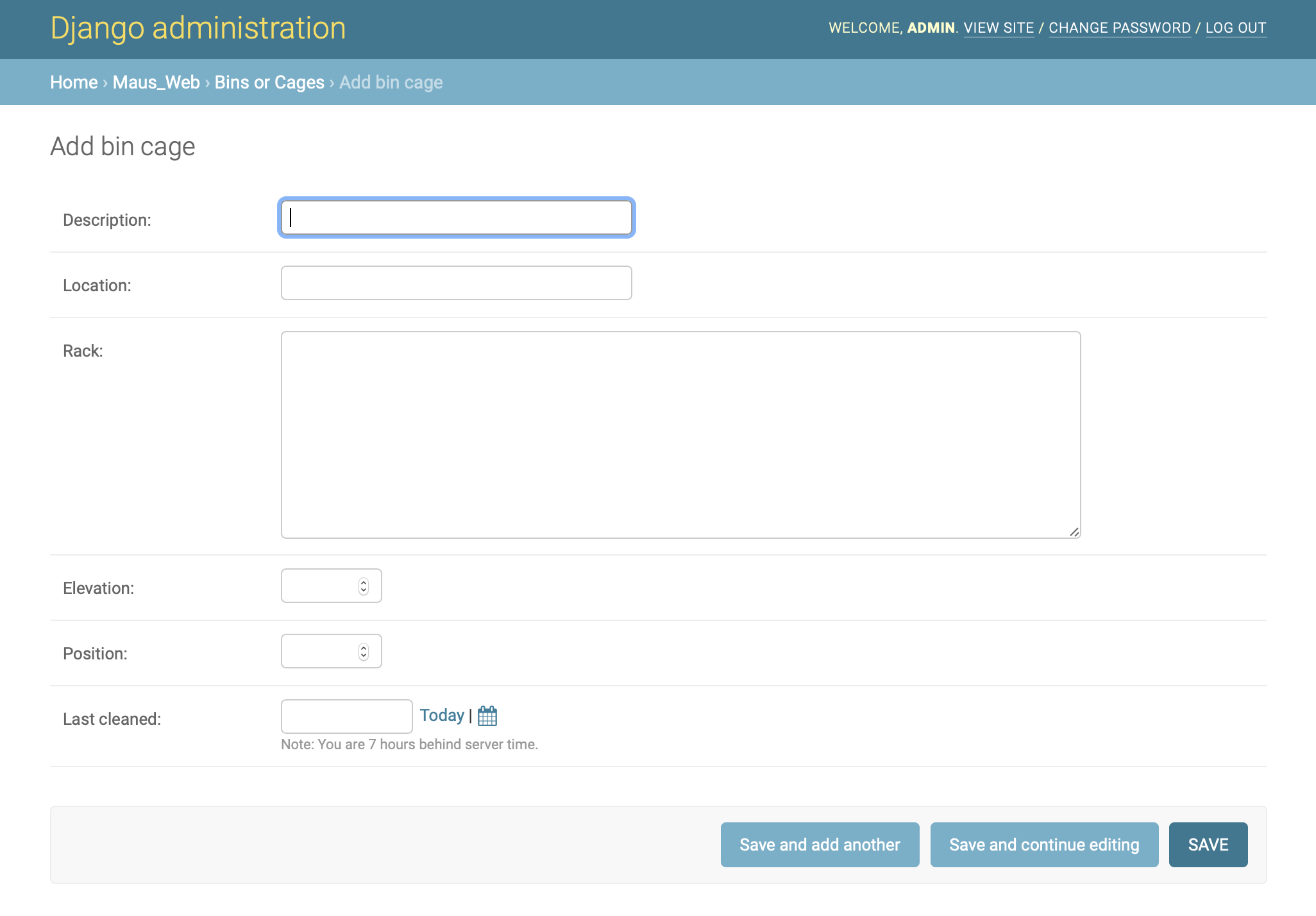Click Save and add another
This screenshot has height=916, width=1316.
click(x=820, y=845)
